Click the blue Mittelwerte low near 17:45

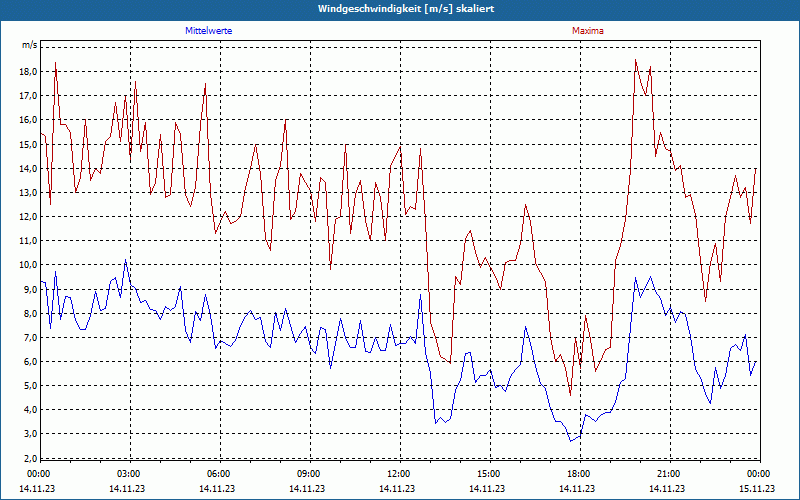[x=571, y=441]
